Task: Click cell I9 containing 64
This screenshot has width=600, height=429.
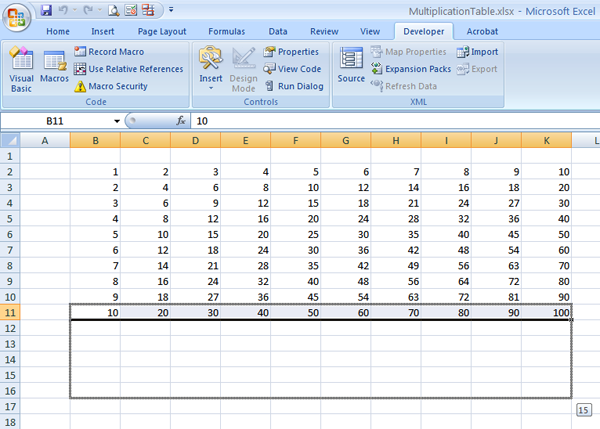Action: click(446, 281)
